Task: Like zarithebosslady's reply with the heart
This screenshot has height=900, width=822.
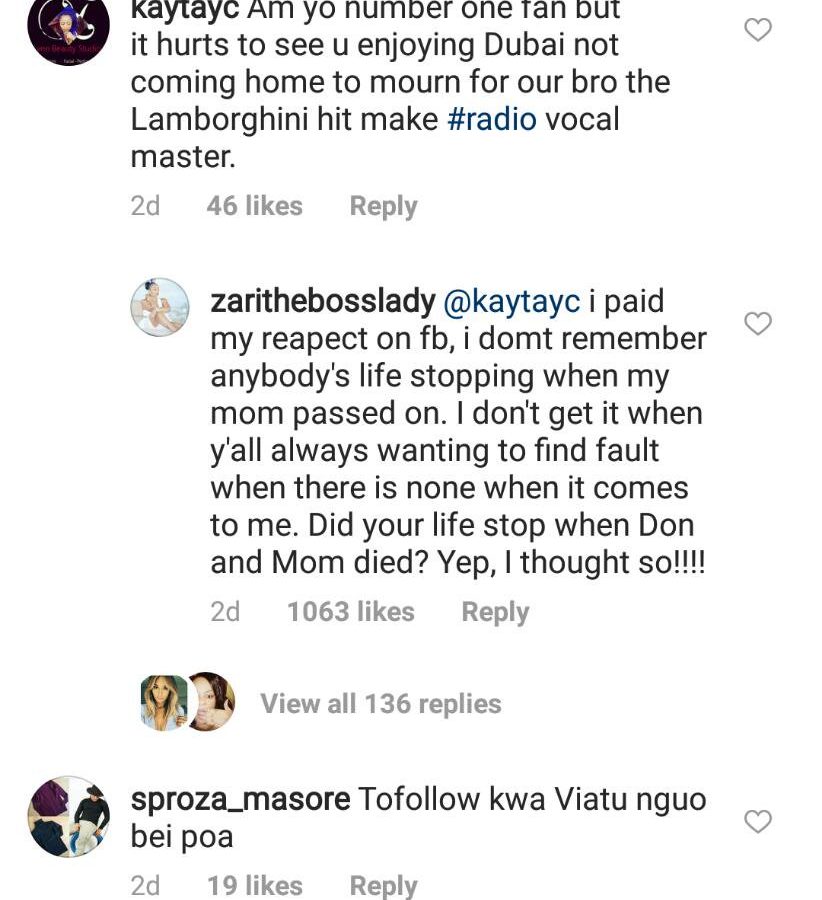Action: tap(758, 324)
